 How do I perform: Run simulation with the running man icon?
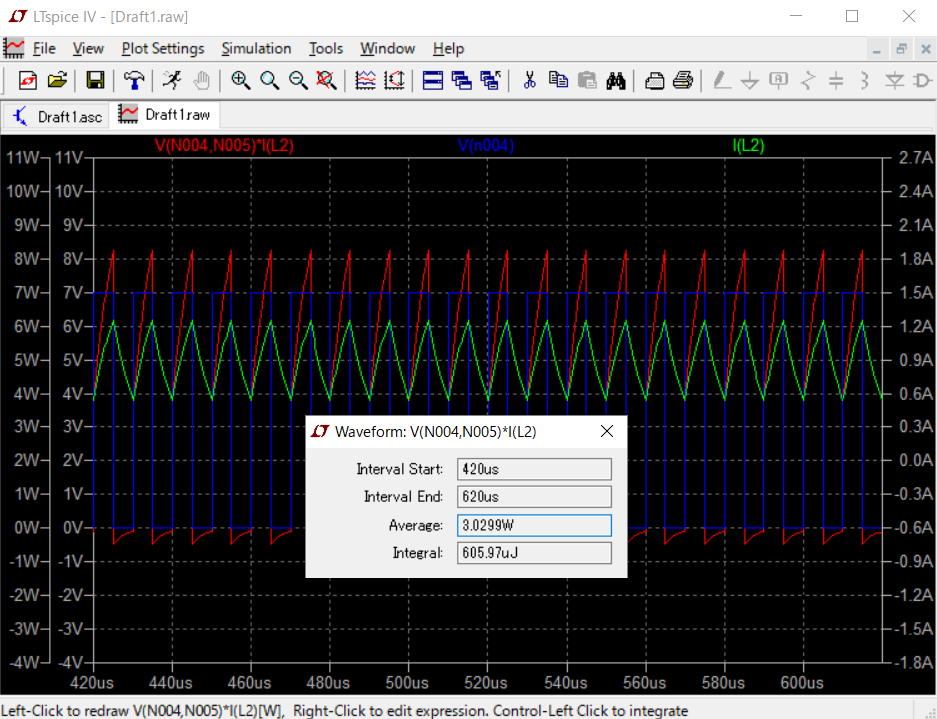(x=172, y=80)
